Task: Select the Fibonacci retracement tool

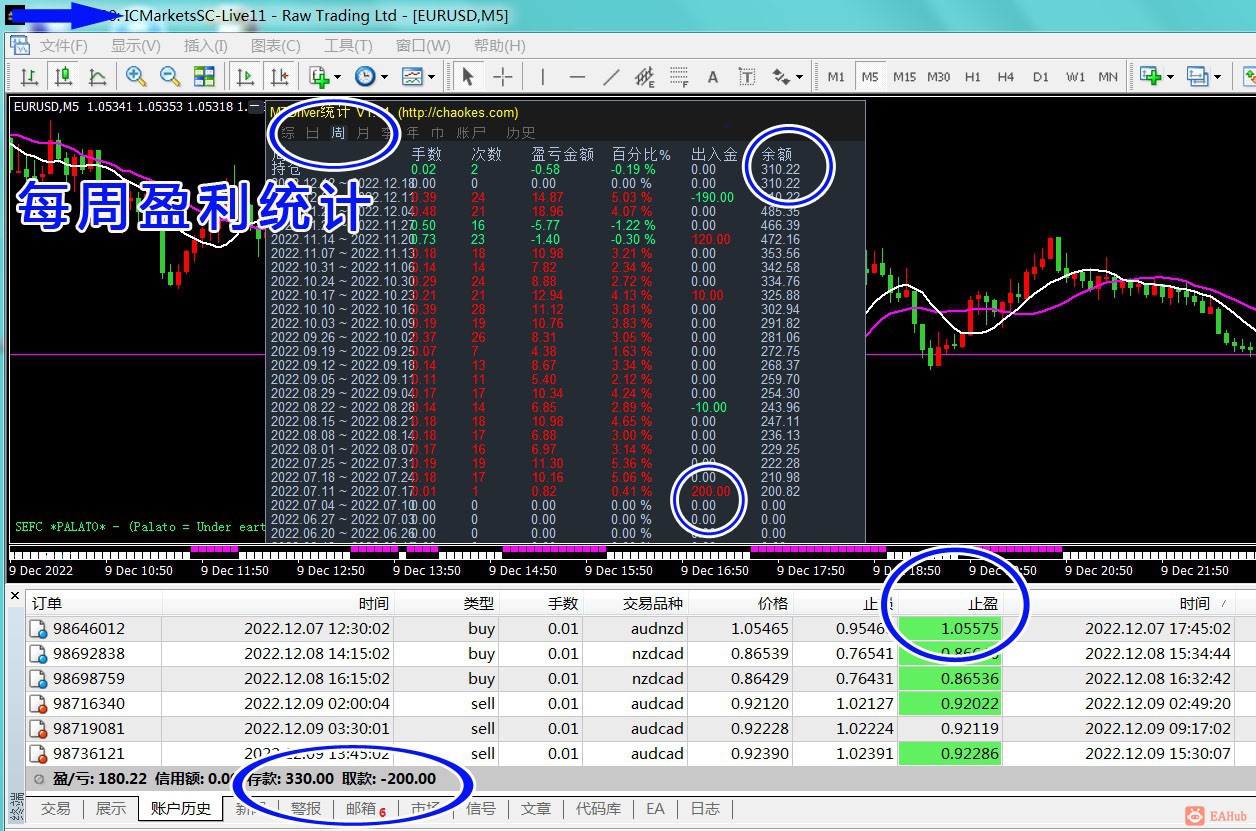Action: point(679,77)
